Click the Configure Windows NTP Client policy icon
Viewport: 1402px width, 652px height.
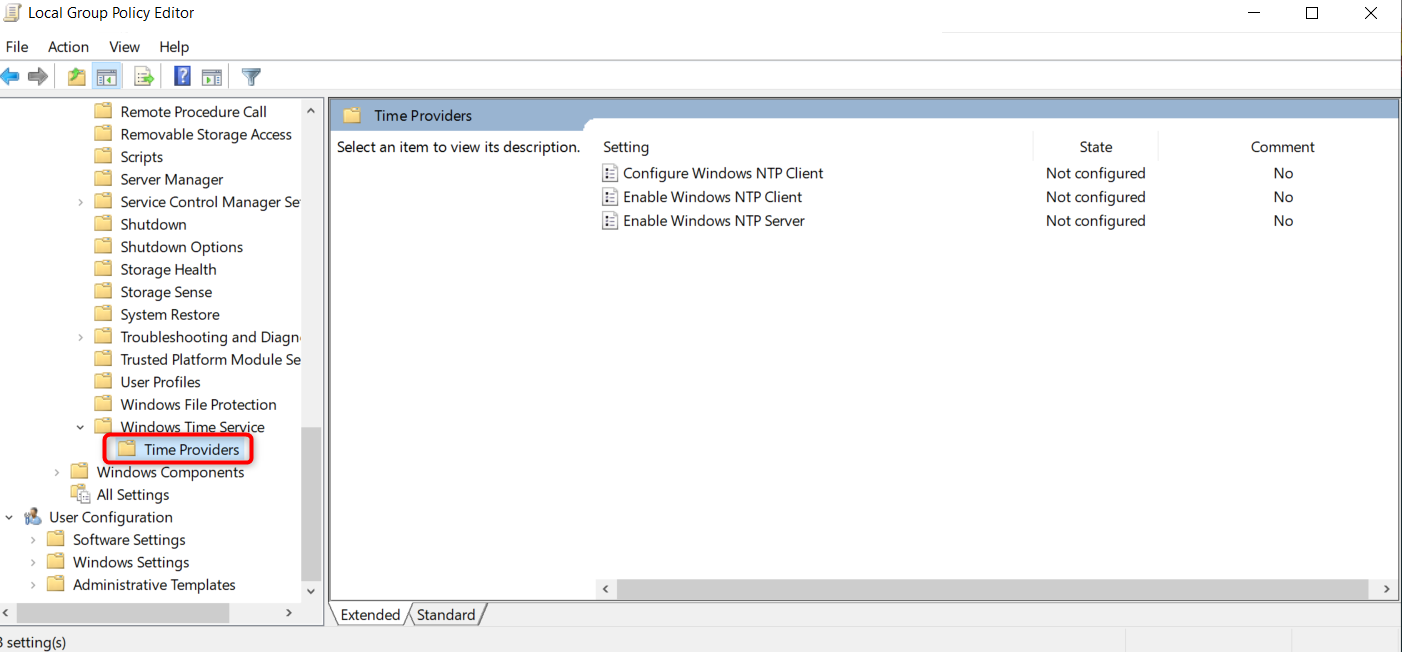(610, 173)
